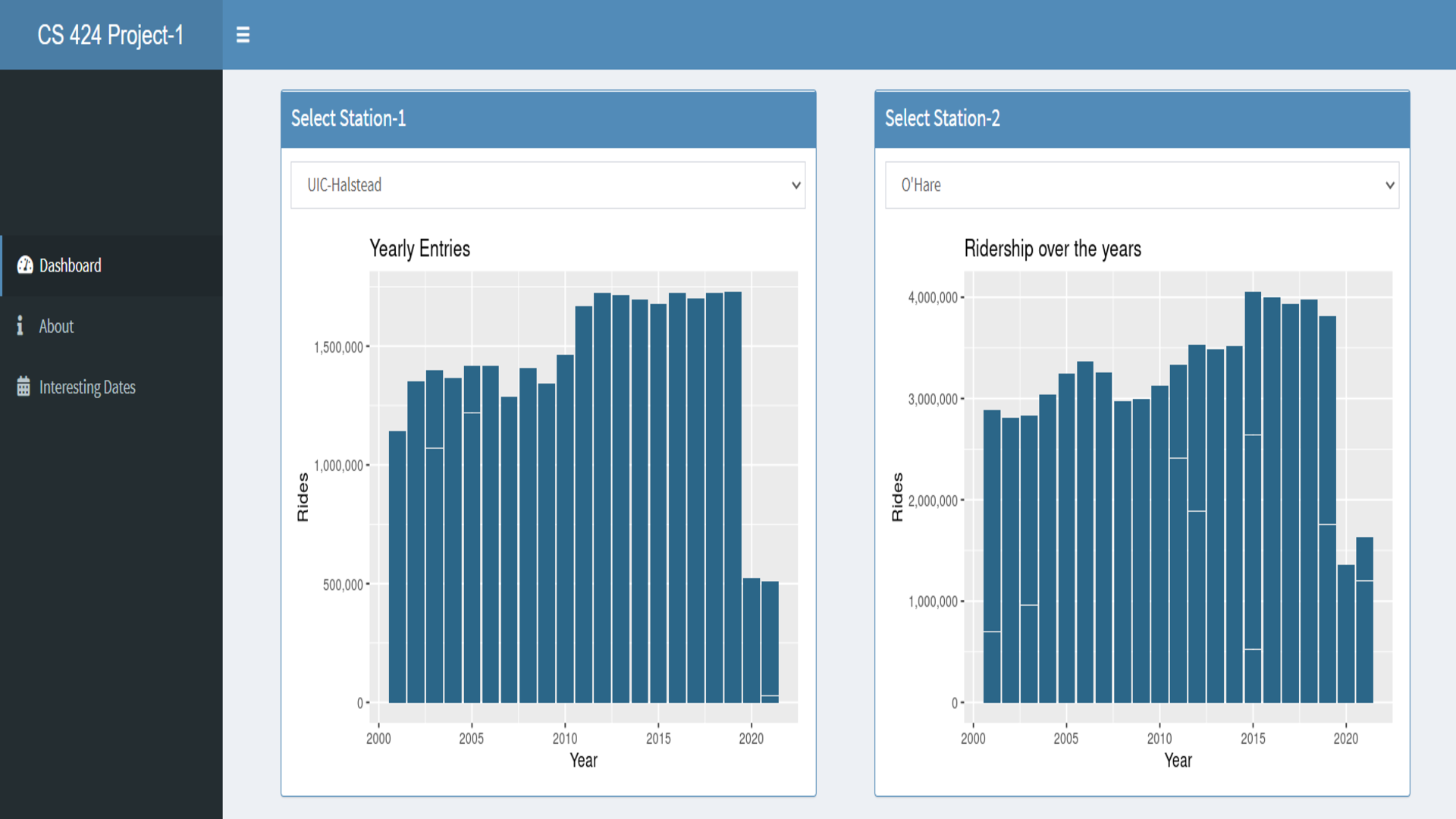Open the O'Hare station dropdown
Screen dimensions: 1456x819
[1142, 185]
